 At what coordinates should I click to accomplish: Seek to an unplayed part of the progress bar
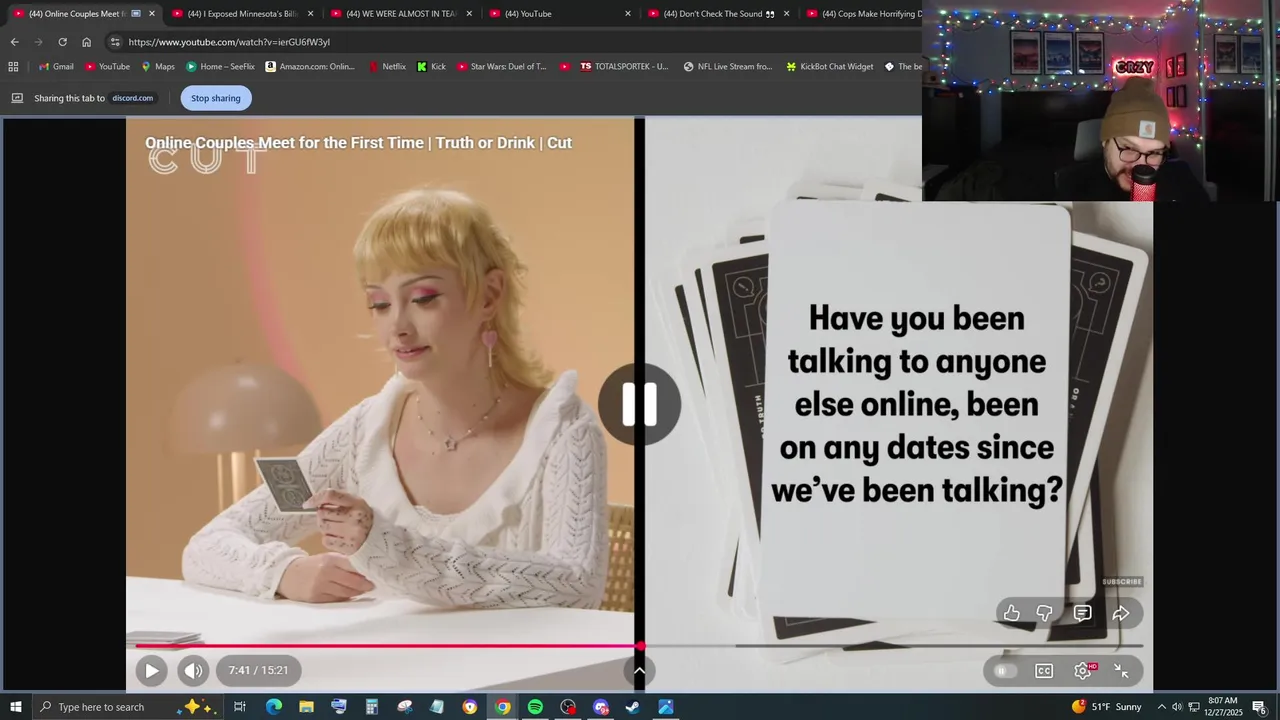click(890, 646)
